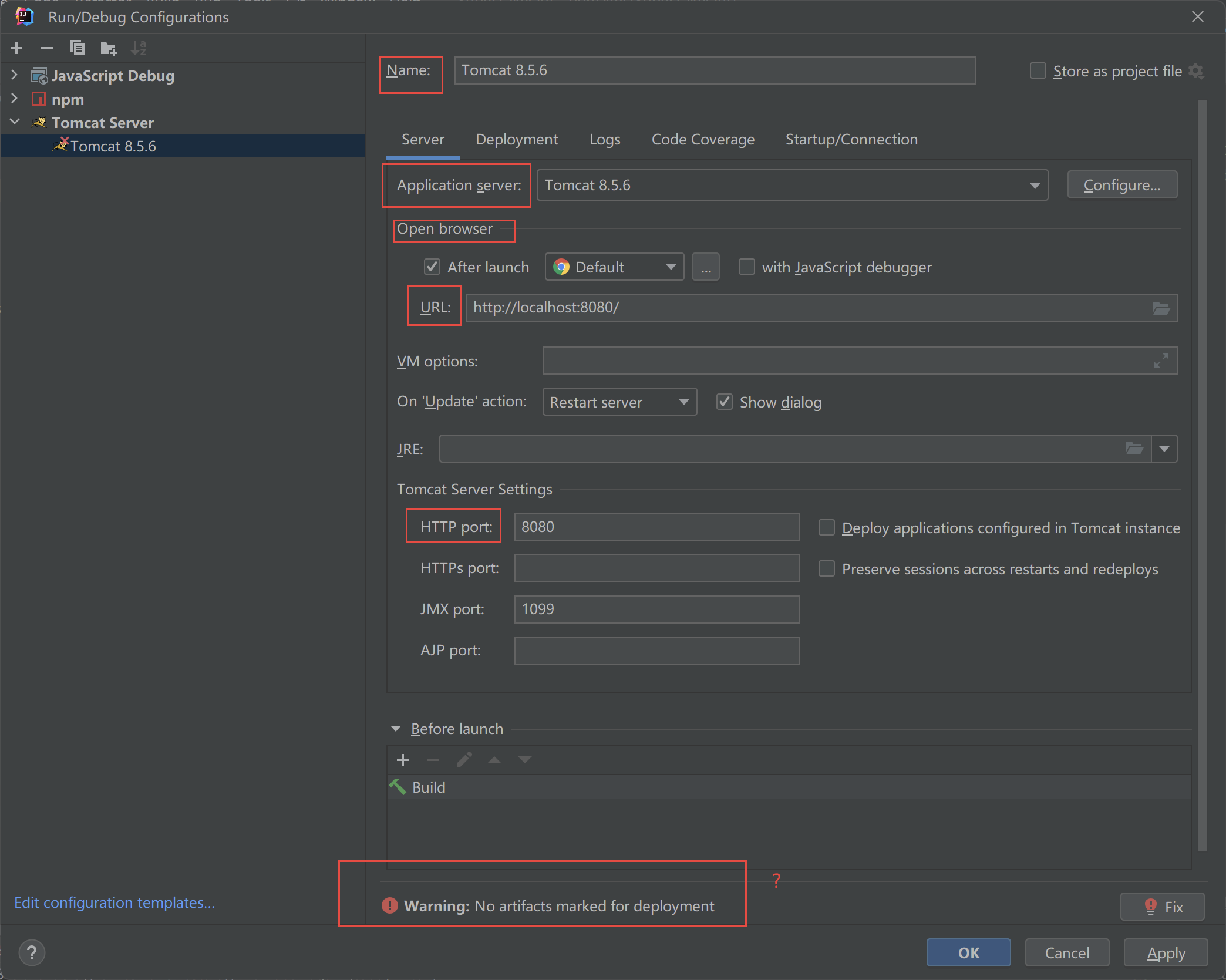
Task: Copy the selected configuration
Action: [x=78, y=48]
